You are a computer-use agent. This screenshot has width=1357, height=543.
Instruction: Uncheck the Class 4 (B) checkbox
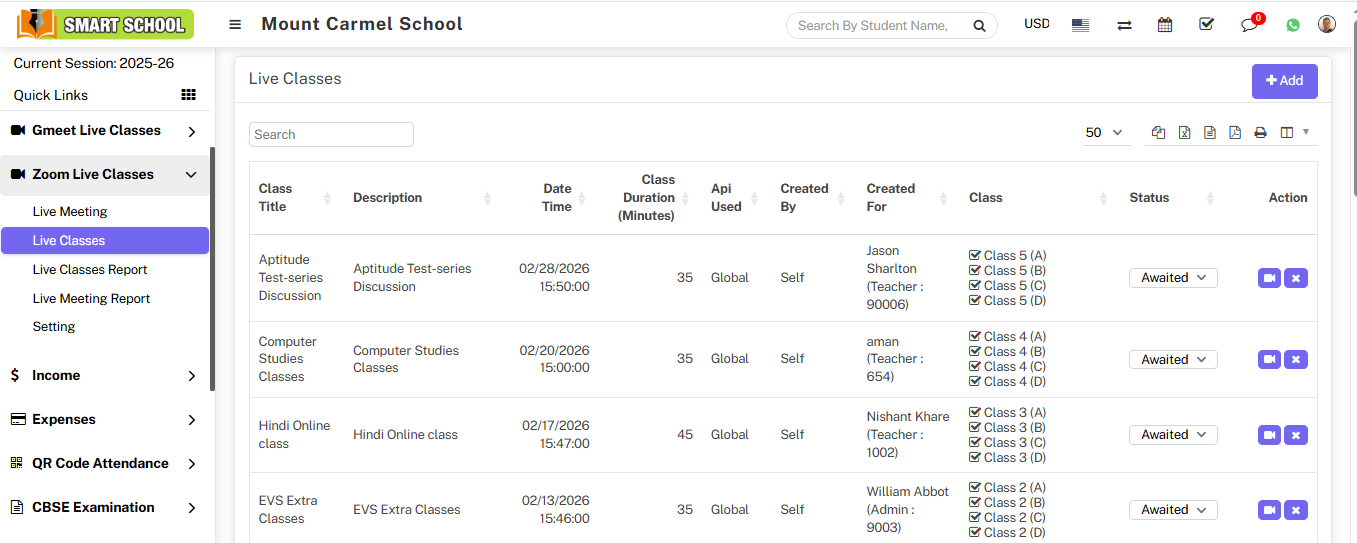pyautogui.click(x=975, y=352)
